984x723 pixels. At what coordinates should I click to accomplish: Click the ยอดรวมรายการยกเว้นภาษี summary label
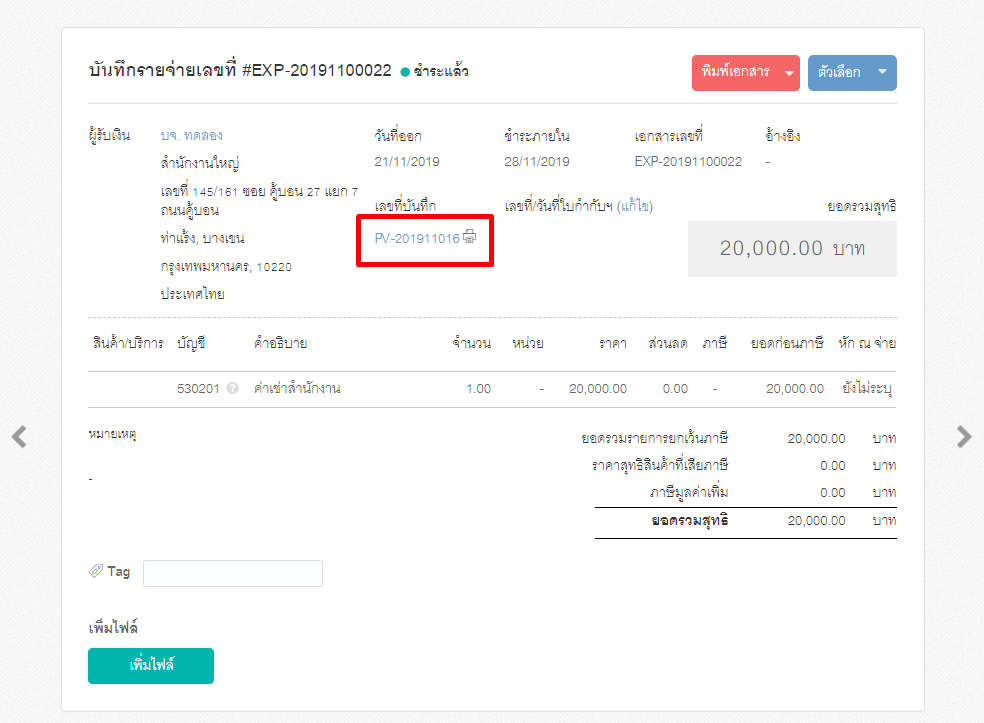tap(655, 438)
